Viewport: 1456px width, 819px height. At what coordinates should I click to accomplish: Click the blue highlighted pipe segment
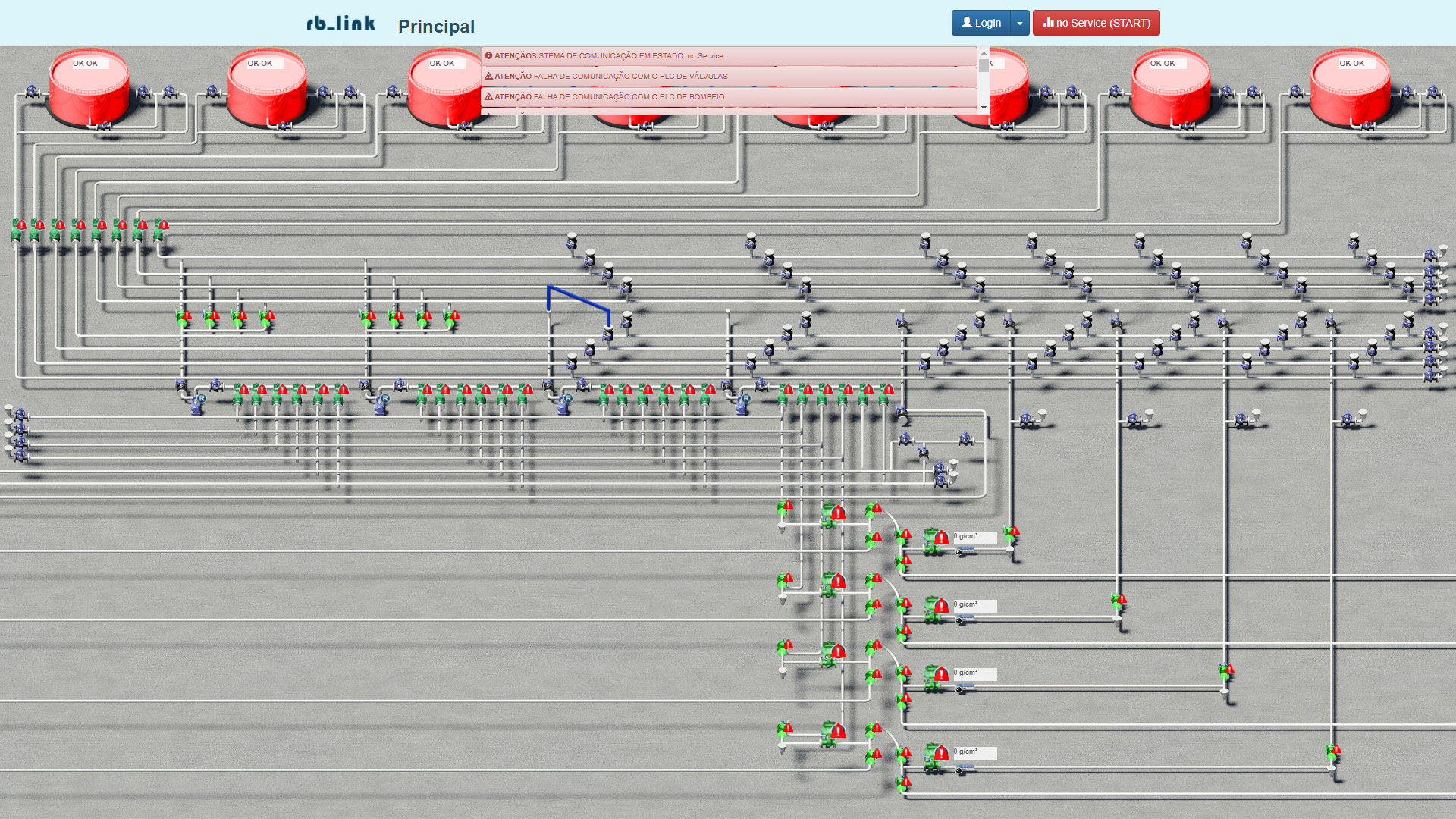tap(578, 299)
